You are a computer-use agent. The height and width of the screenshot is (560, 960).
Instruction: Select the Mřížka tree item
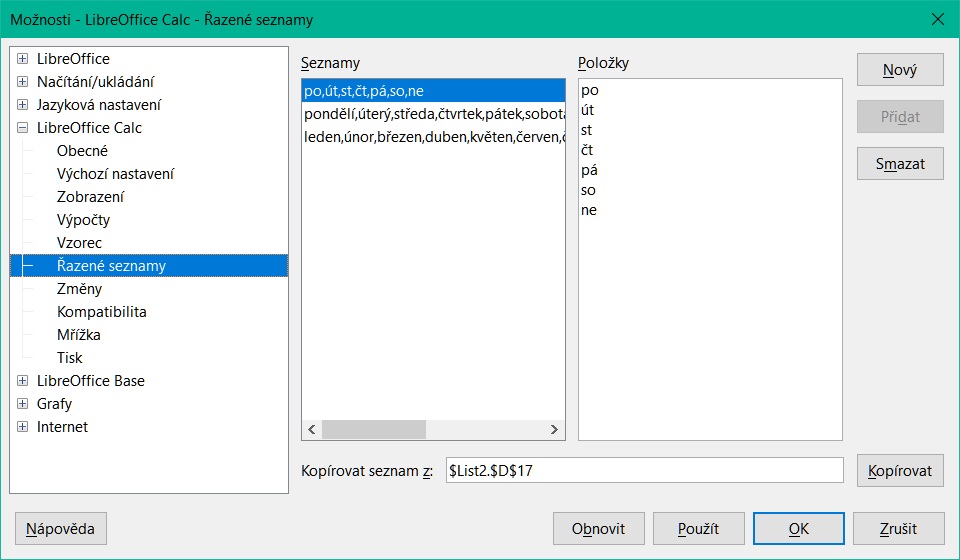78,335
